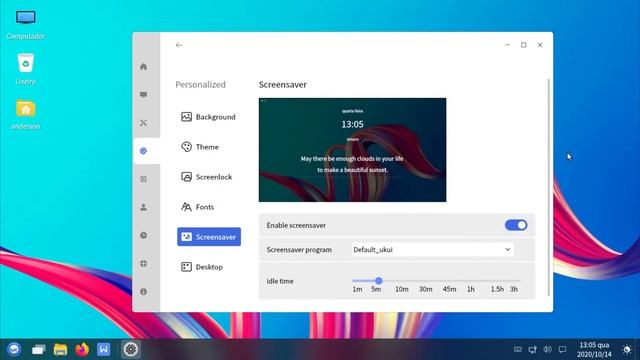Set idle time to 30m
640x360 pixels.
(426, 289)
